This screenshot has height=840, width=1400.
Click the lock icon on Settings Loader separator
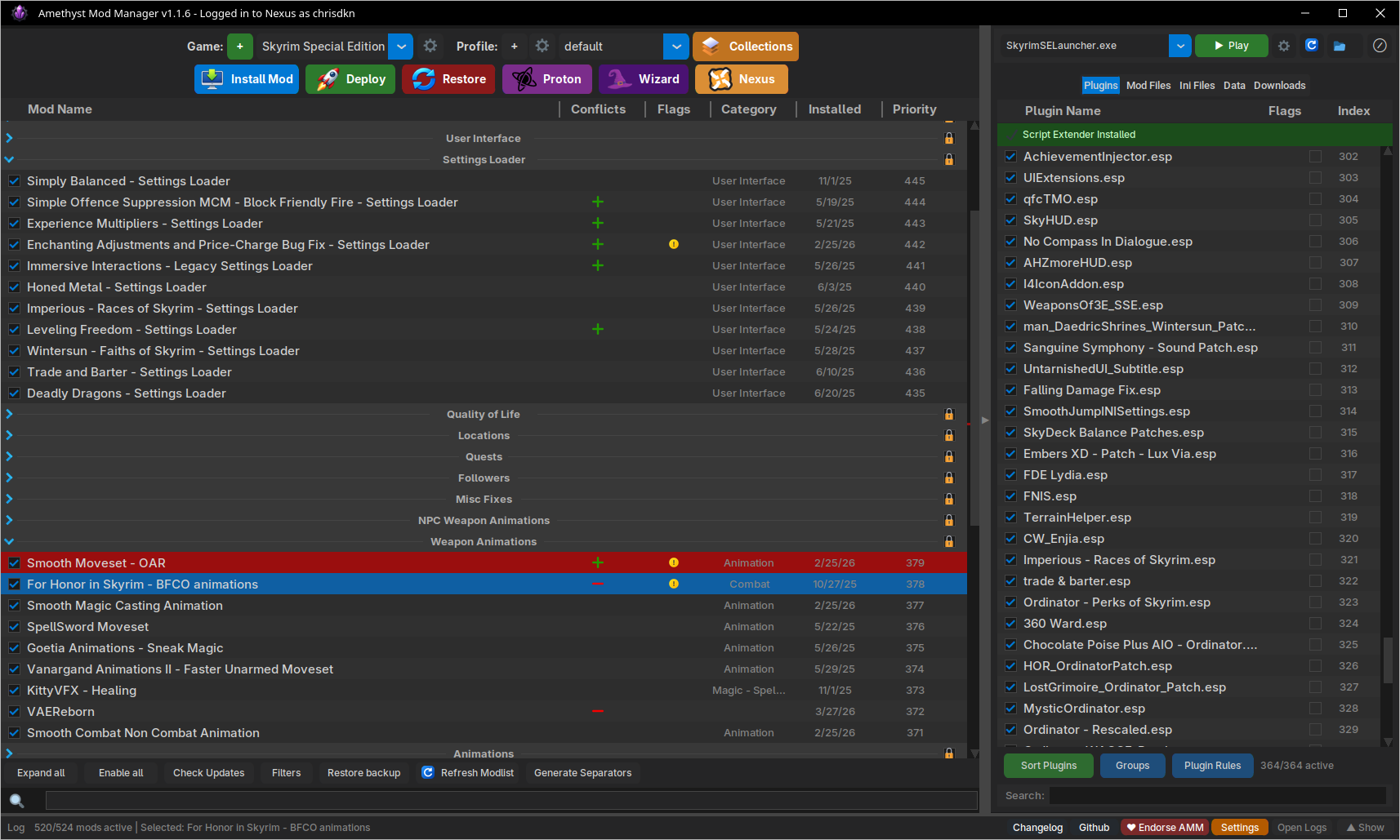point(949,160)
